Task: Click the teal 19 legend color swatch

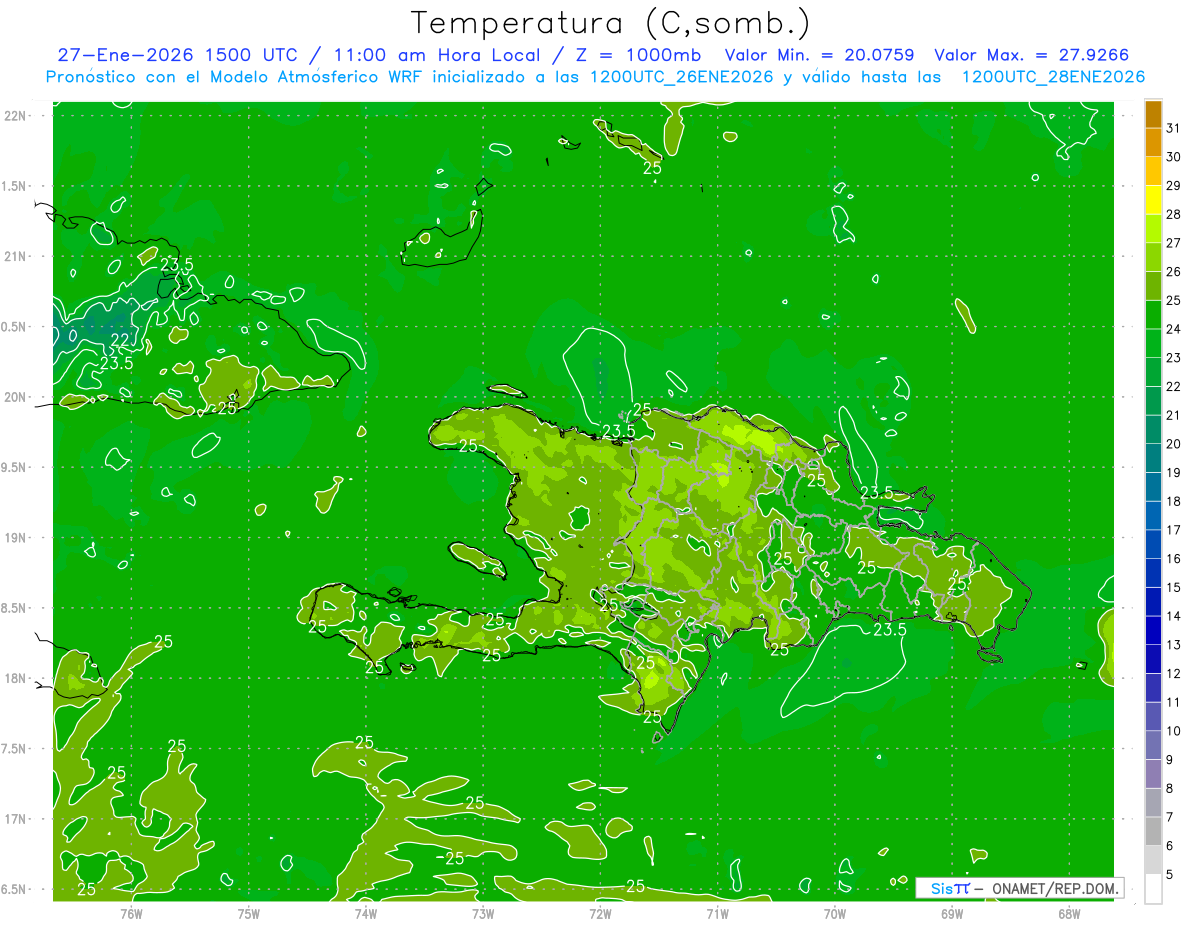Action: pos(1153,459)
